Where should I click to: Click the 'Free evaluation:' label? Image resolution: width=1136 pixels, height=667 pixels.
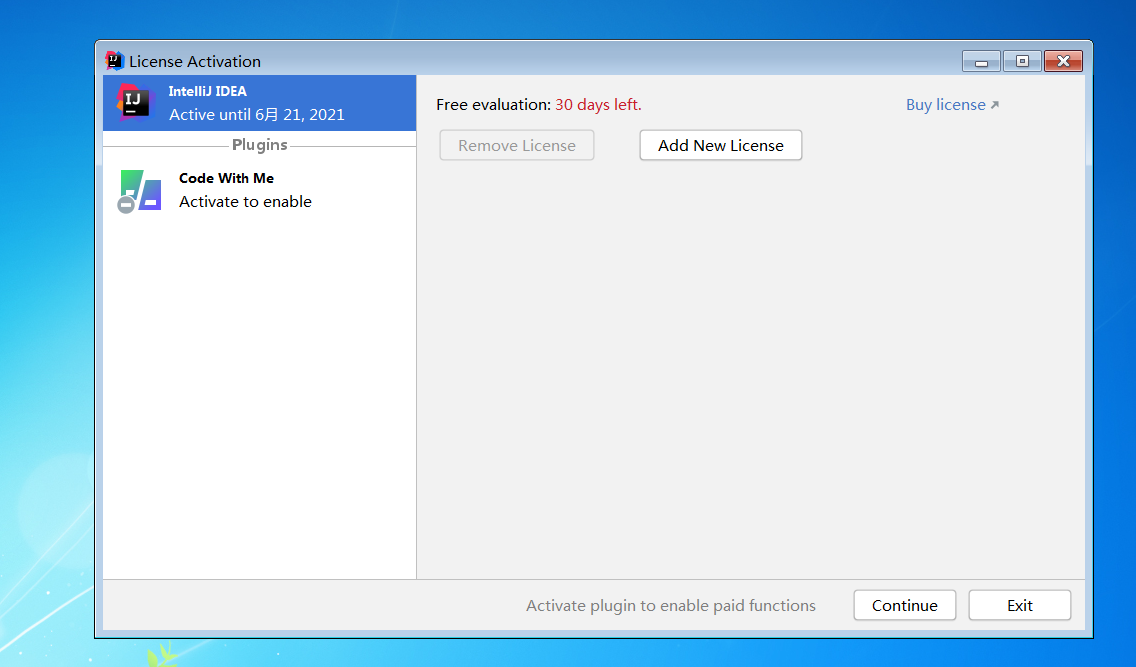(493, 105)
